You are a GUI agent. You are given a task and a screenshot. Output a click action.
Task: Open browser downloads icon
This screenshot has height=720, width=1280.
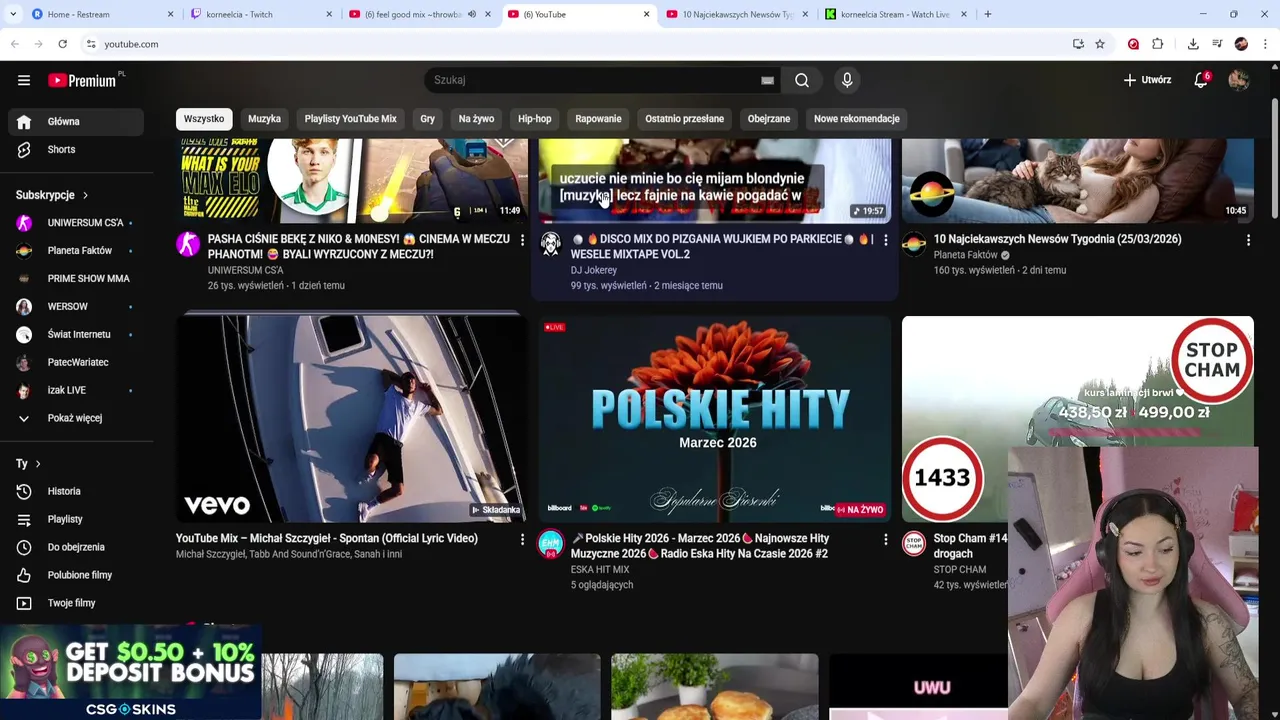click(x=1193, y=44)
